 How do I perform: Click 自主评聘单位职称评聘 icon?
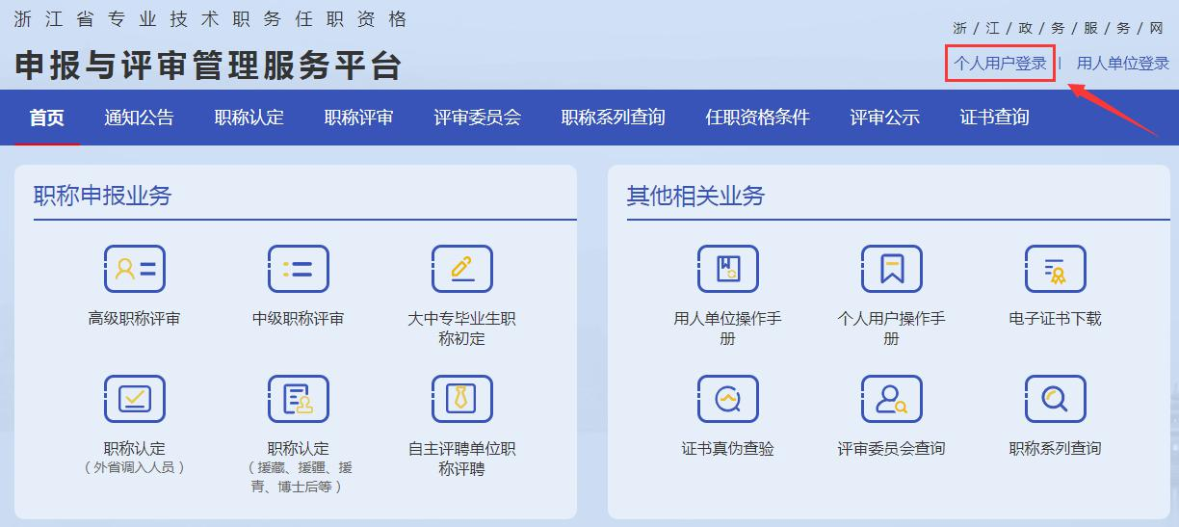click(462, 399)
